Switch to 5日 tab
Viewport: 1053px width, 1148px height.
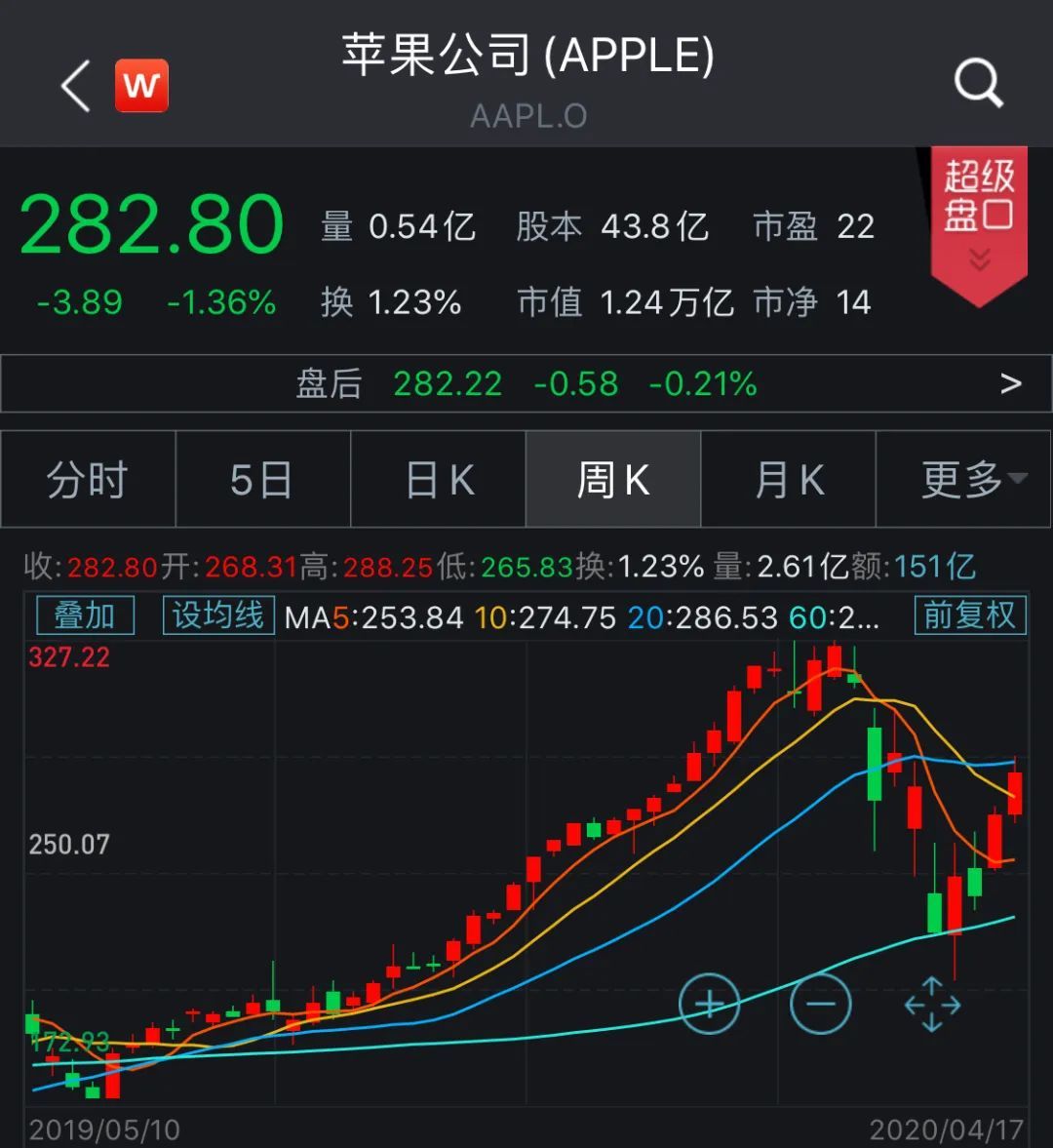(x=262, y=480)
